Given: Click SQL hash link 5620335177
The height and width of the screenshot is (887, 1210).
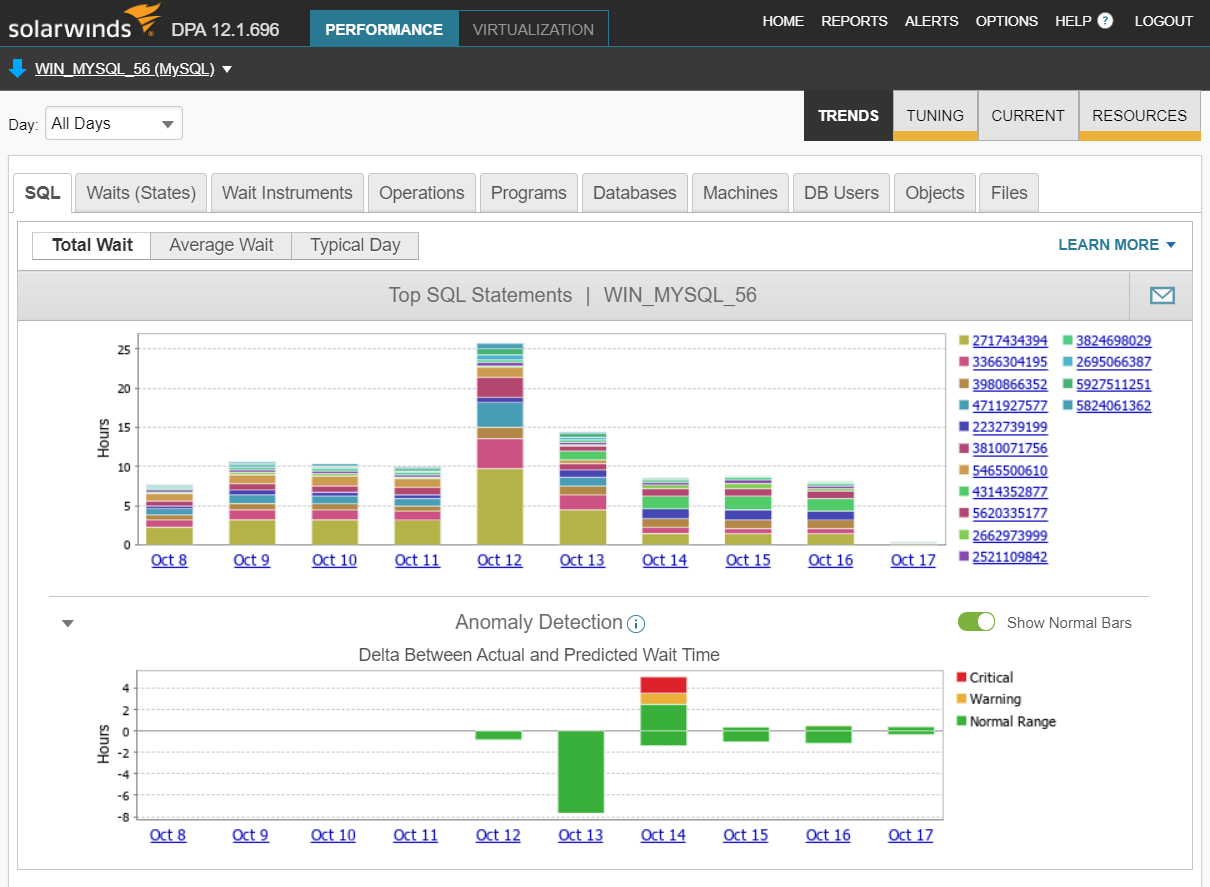Looking at the screenshot, I should coord(1010,514).
